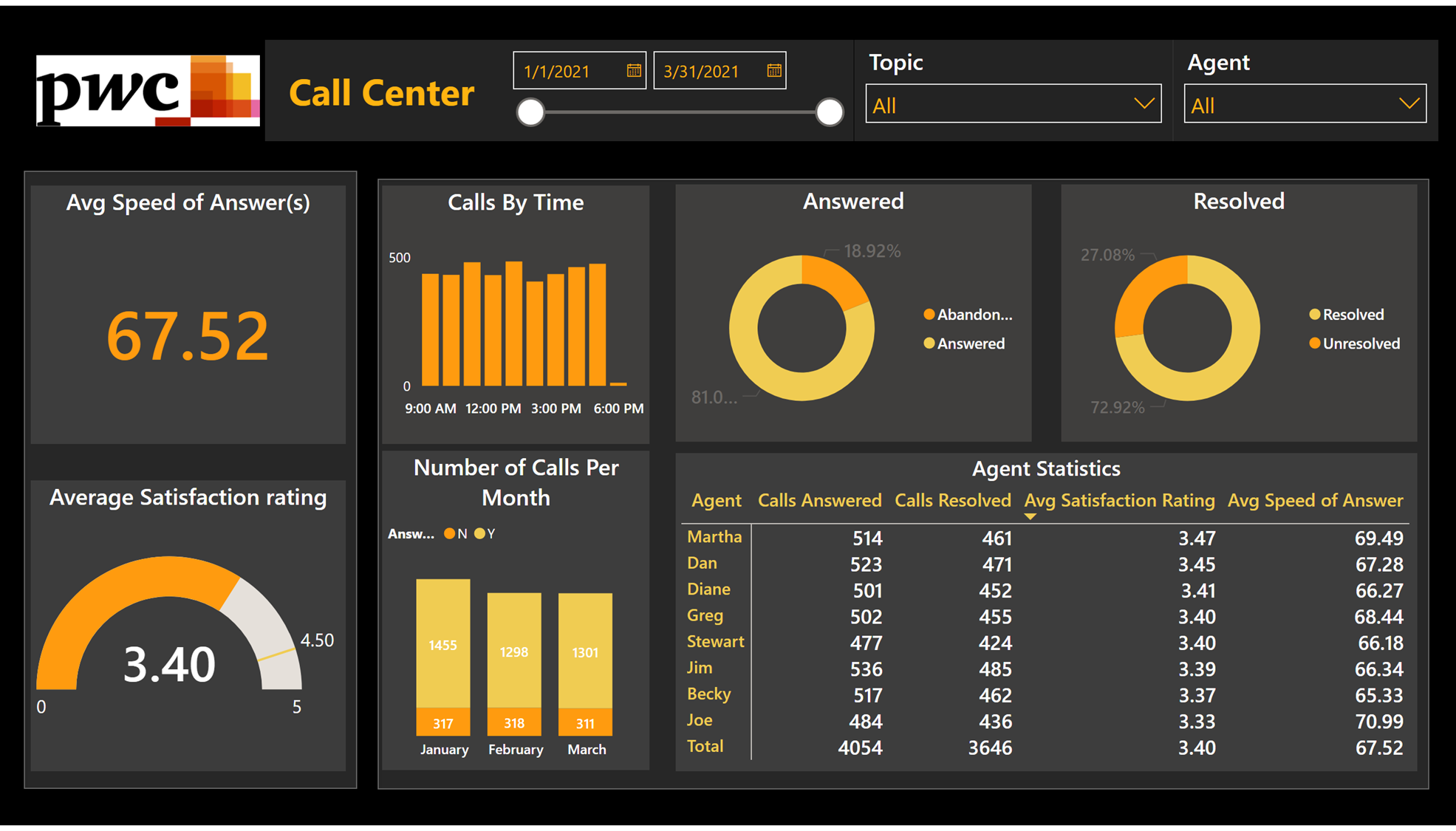Click the orange N legend dot
Screen dimensions: 1456x831
450,533
